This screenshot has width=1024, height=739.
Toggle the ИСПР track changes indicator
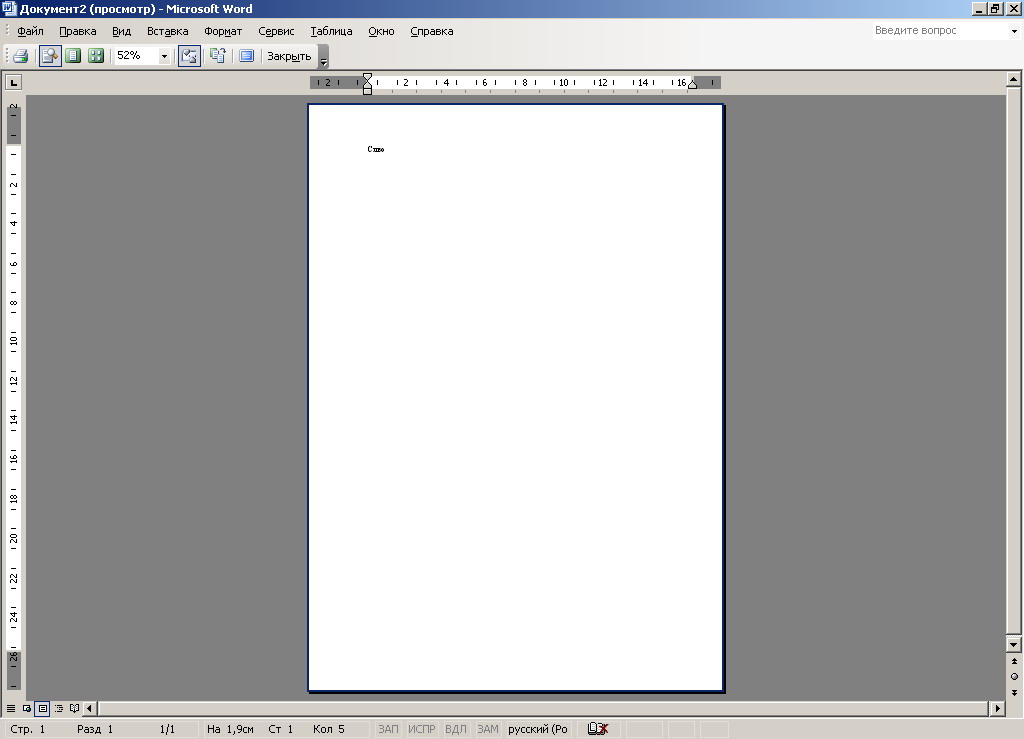421,729
